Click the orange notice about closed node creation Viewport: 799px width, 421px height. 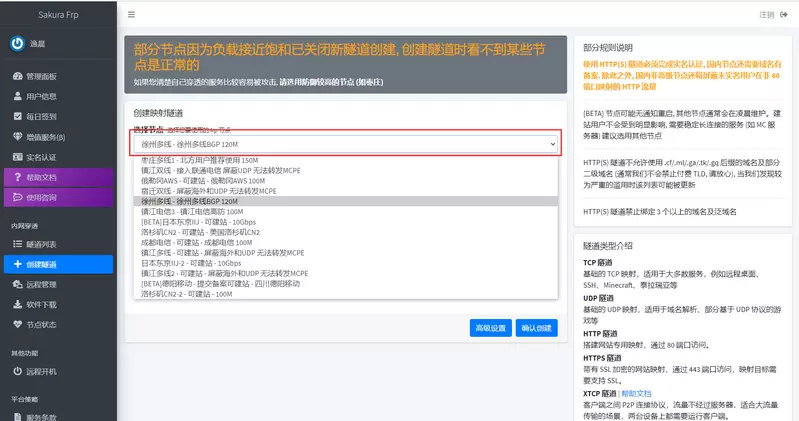click(339, 57)
